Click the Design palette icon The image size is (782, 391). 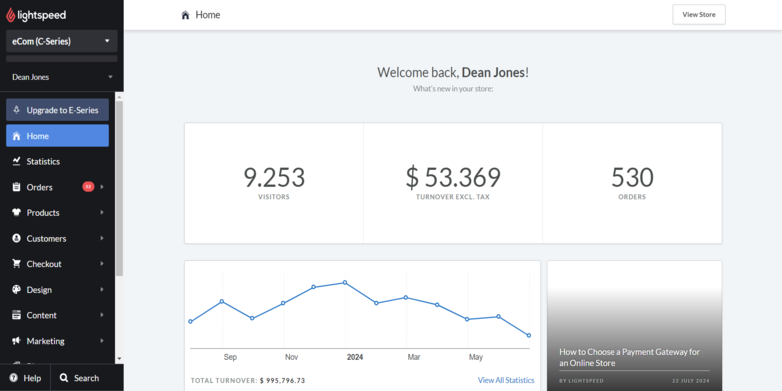[x=16, y=290]
